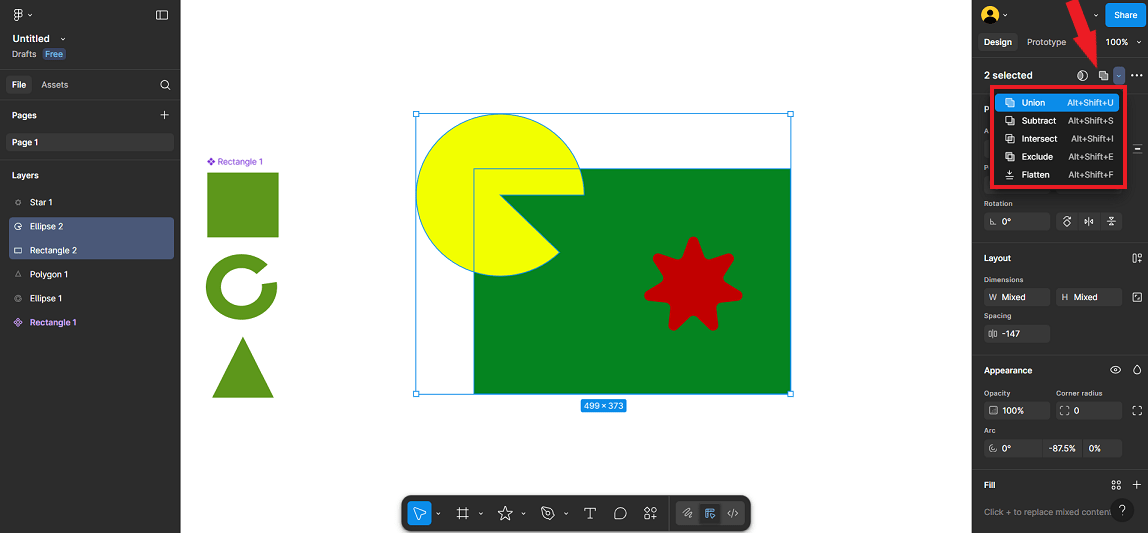Open the help question mark button

(x=1122, y=510)
